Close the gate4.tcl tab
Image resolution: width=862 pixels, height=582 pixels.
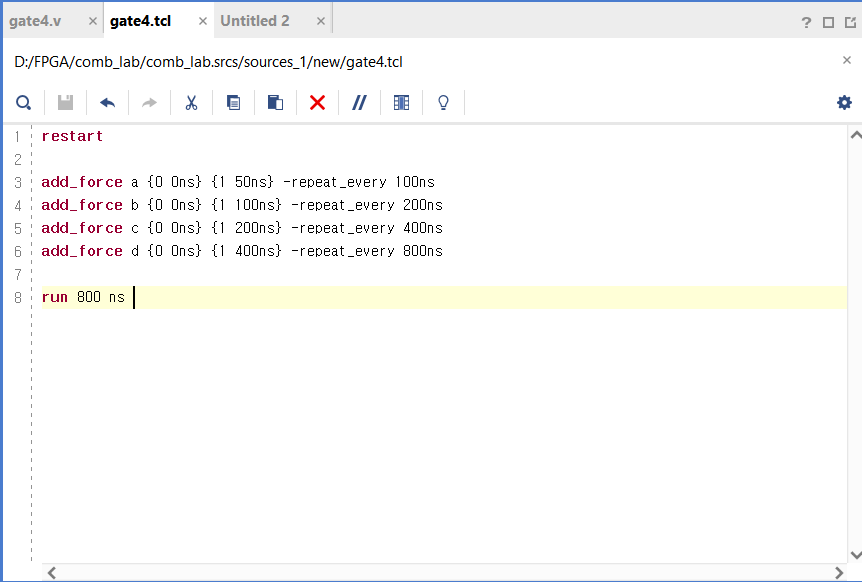[203, 21]
